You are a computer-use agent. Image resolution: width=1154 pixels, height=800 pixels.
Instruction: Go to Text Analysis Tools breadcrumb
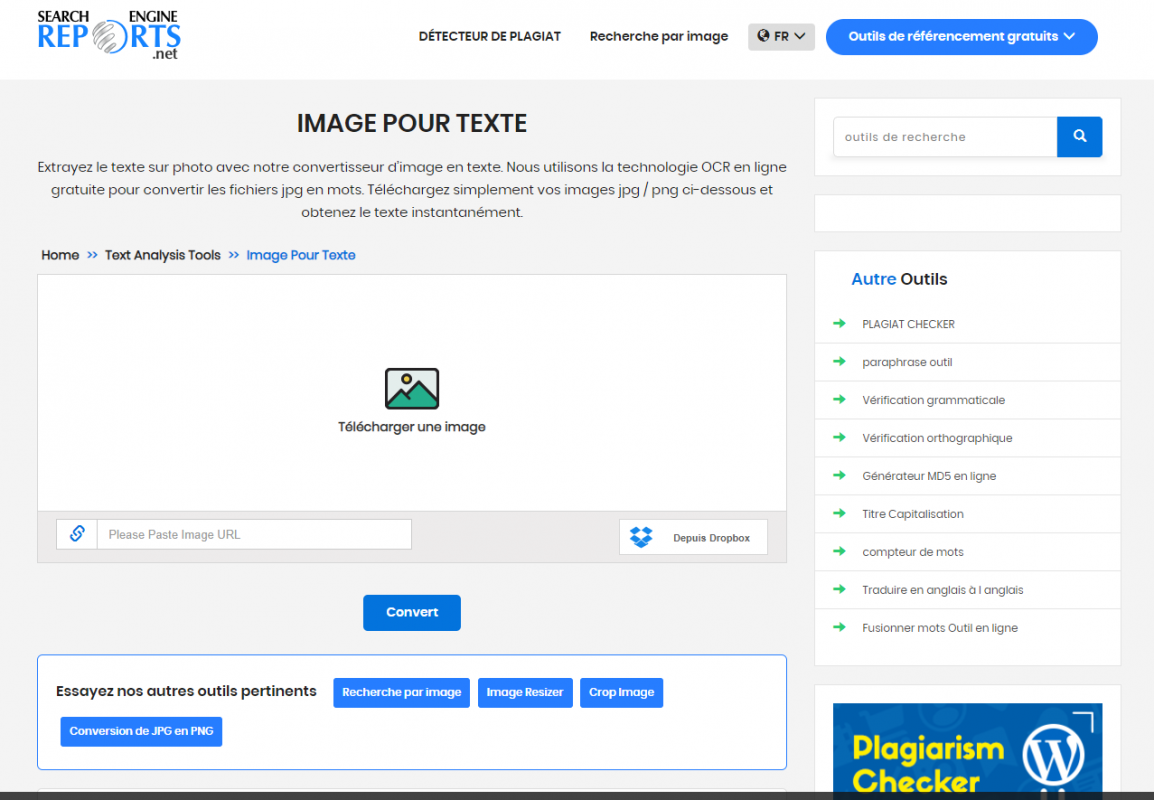[163, 255]
